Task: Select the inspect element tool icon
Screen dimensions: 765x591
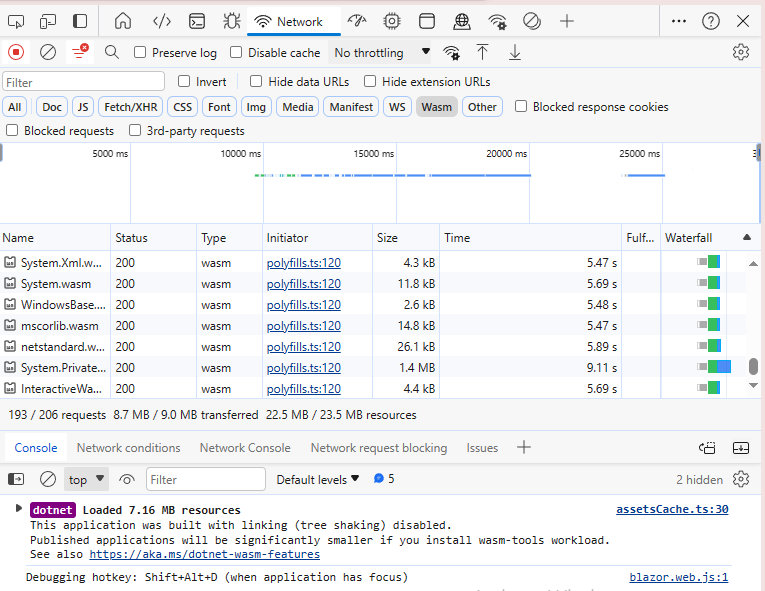Action: [16, 21]
